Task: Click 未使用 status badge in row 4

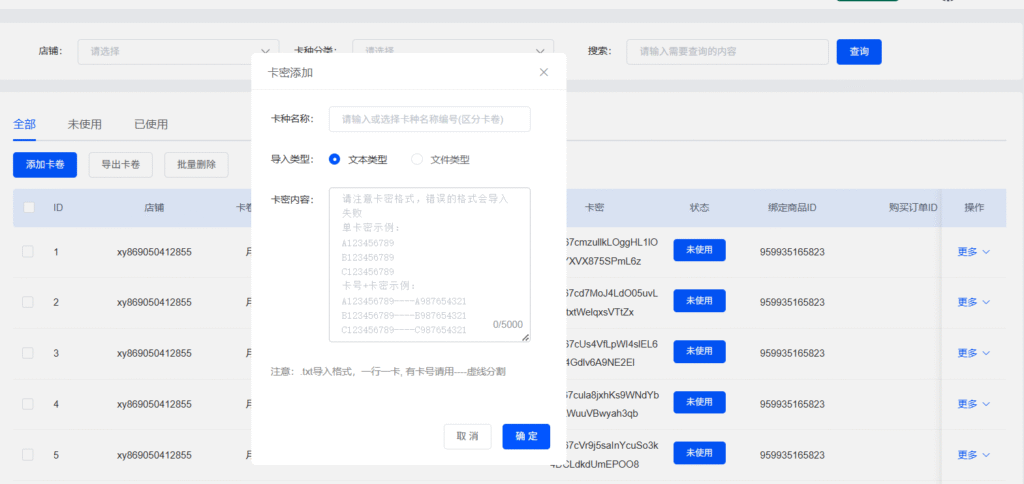Action: (699, 402)
